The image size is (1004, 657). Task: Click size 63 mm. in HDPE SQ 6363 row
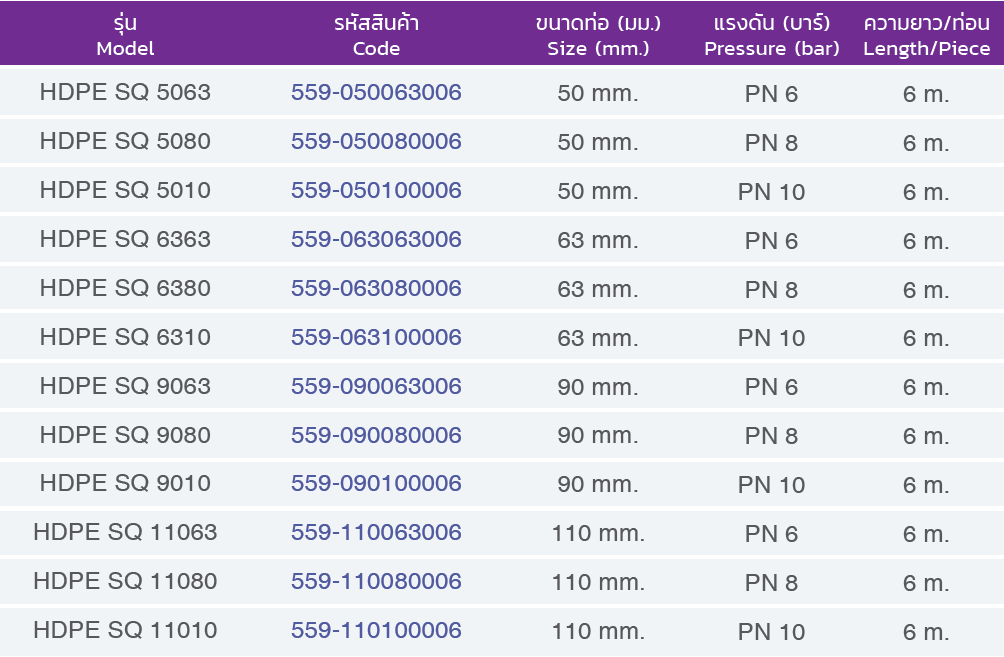pyautogui.click(x=598, y=240)
